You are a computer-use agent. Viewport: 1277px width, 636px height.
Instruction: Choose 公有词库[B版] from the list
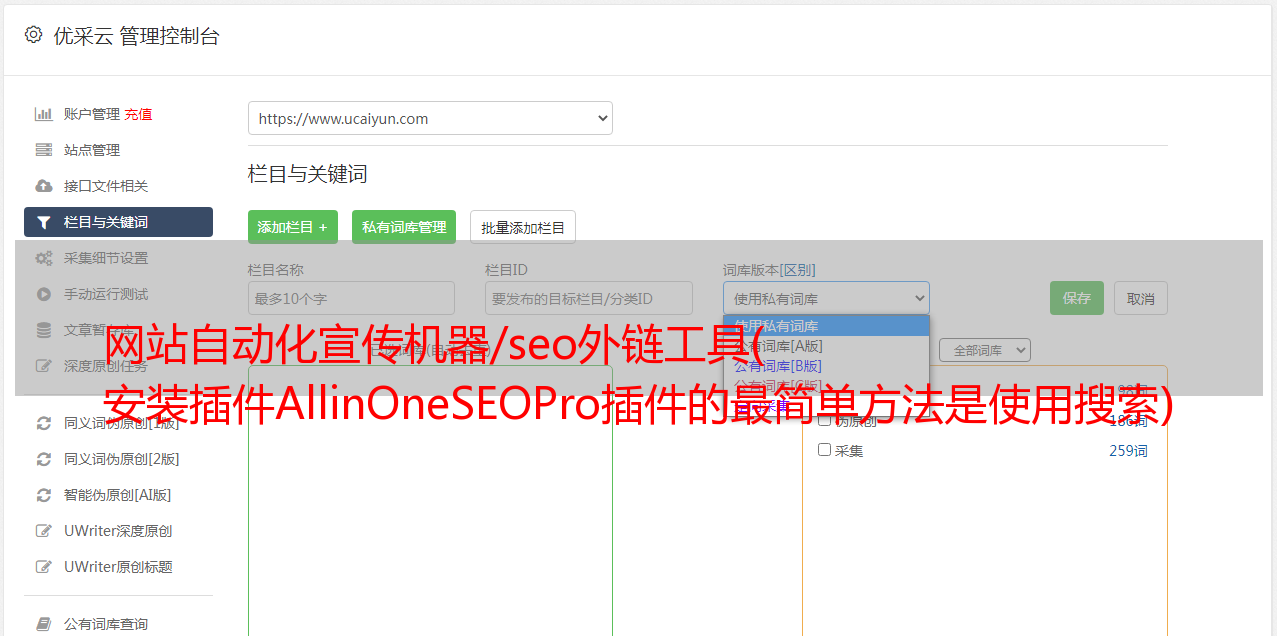(x=778, y=366)
